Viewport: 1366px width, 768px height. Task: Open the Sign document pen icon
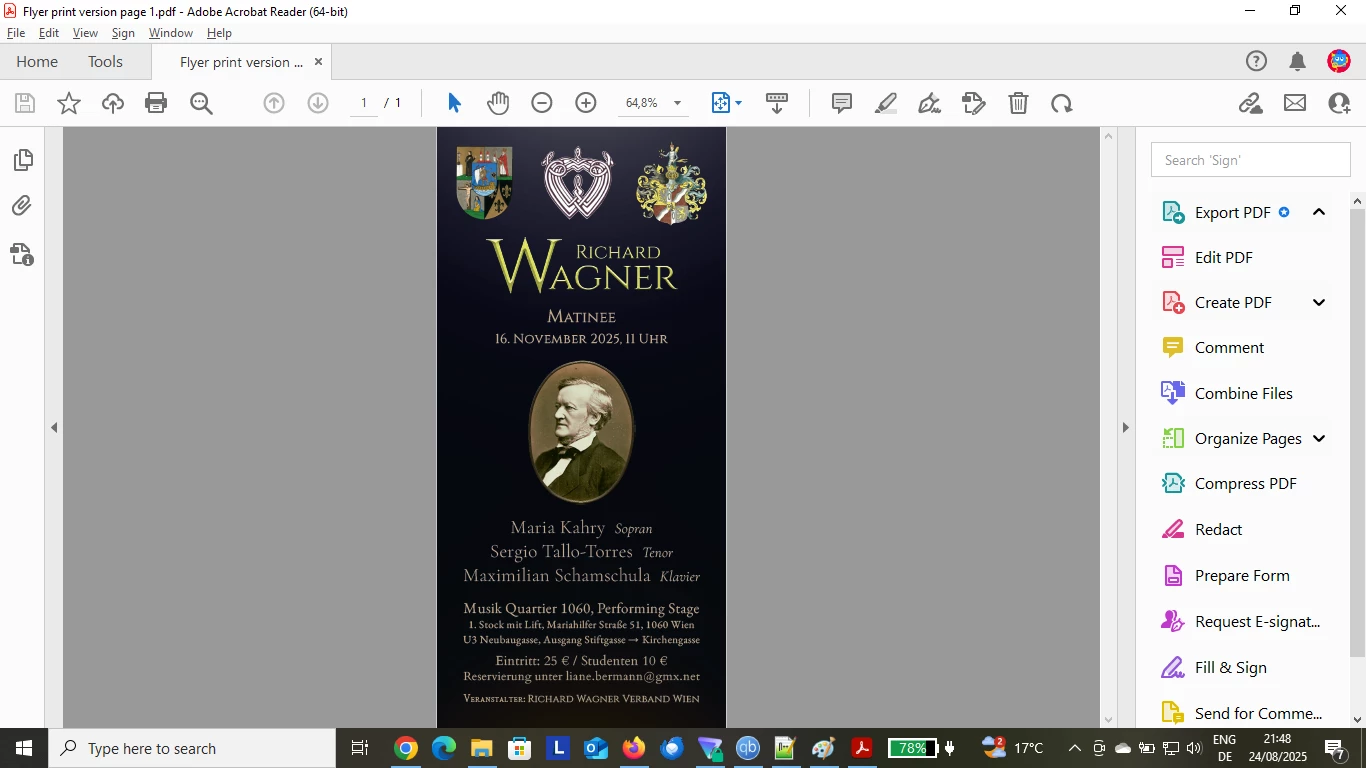930,103
